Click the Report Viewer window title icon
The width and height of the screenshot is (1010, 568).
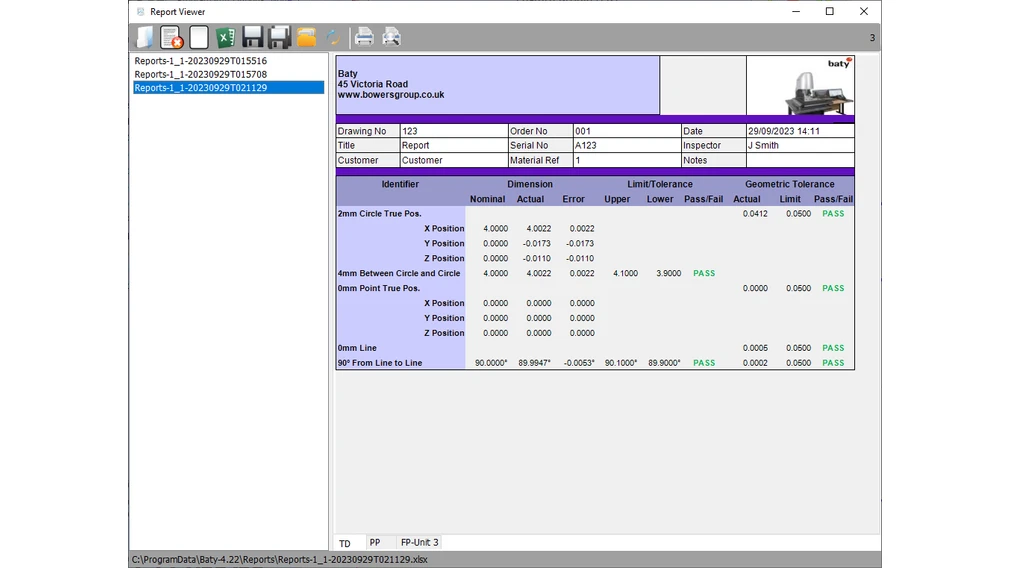[140, 12]
